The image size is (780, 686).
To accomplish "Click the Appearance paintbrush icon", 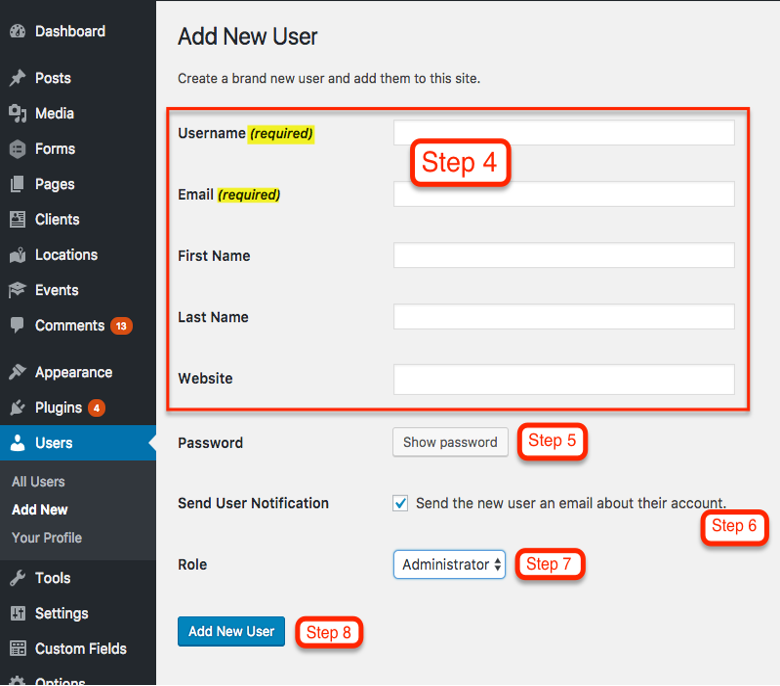I will (17, 372).
